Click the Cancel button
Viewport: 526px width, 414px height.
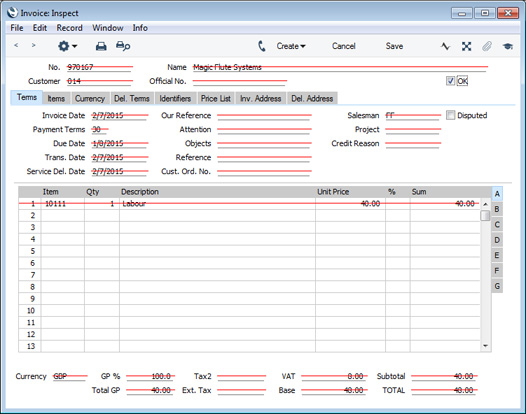click(344, 46)
